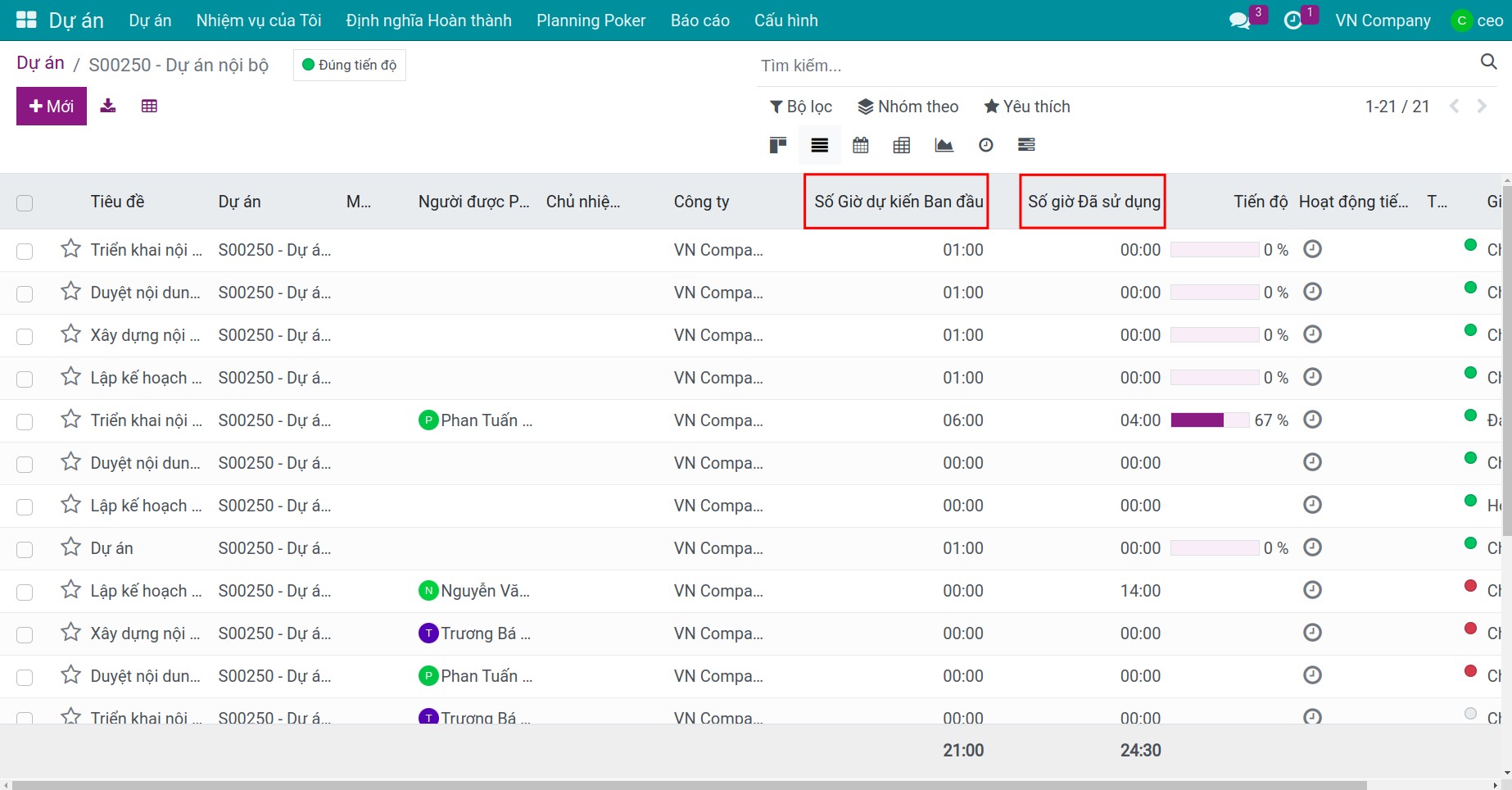Sort by 'Số giờ Đã sử dụng' column
This screenshot has width=1512, height=790.
tap(1094, 202)
